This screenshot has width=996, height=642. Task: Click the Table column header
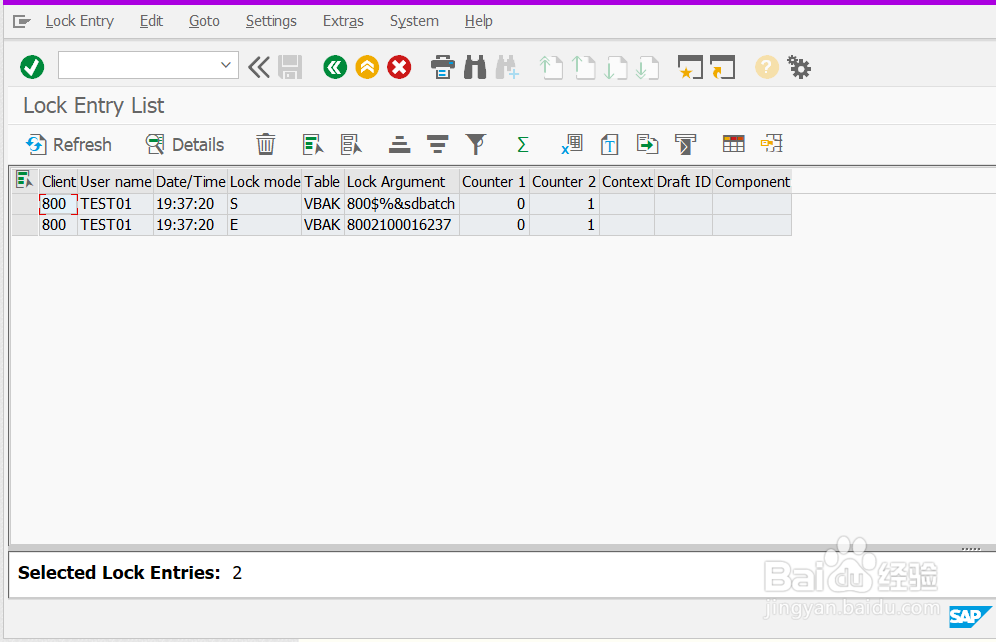pyautogui.click(x=323, y=182)
